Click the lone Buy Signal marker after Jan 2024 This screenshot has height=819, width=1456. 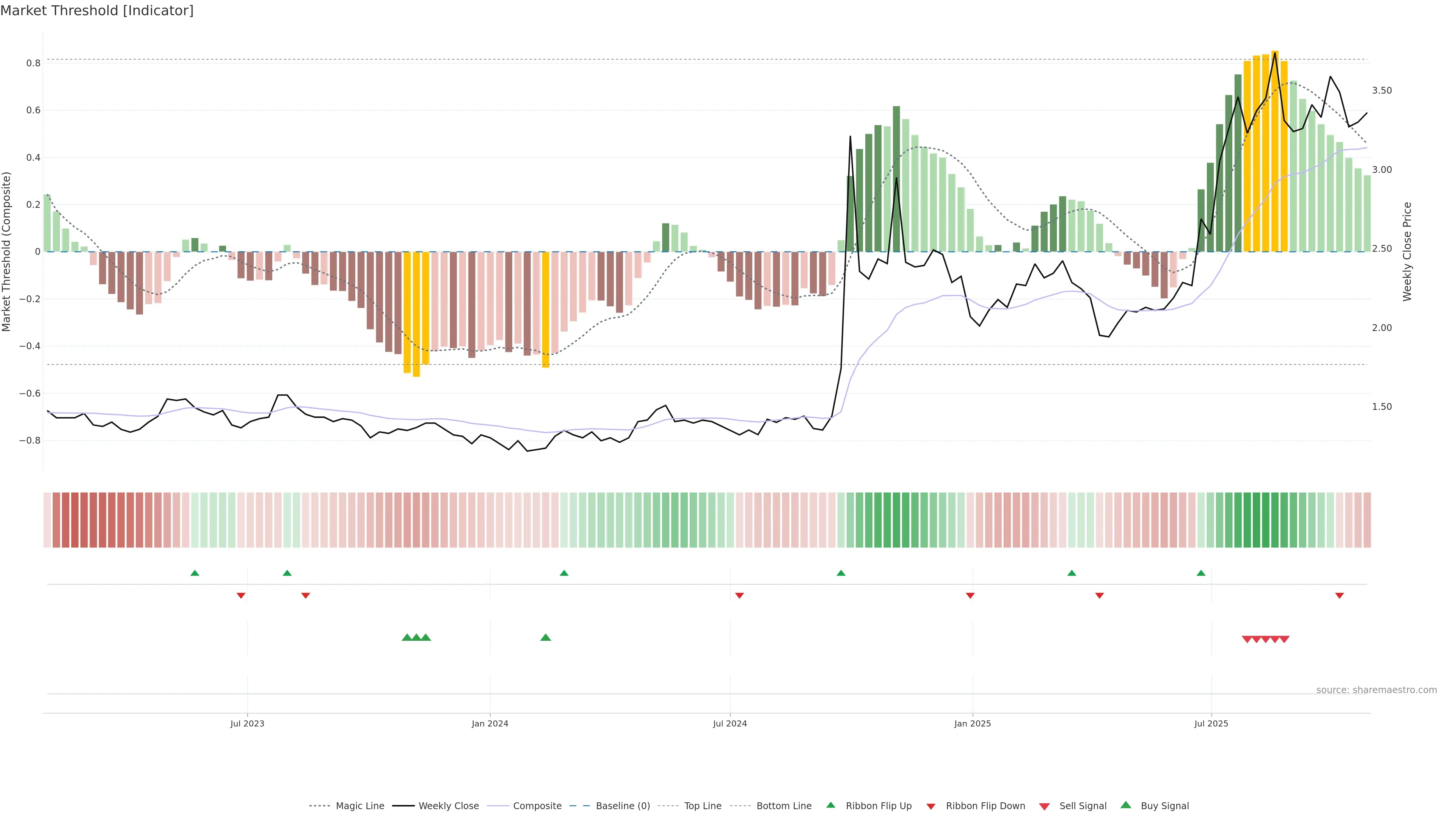pyautogui.click(x=546, y=637)
